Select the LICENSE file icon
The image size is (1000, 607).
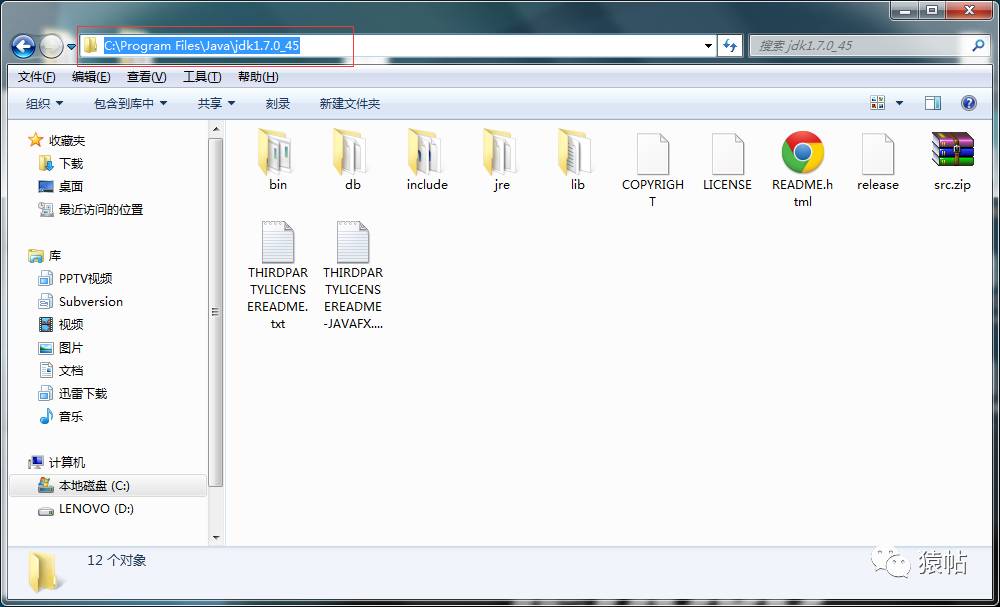(x=727, y=153)
